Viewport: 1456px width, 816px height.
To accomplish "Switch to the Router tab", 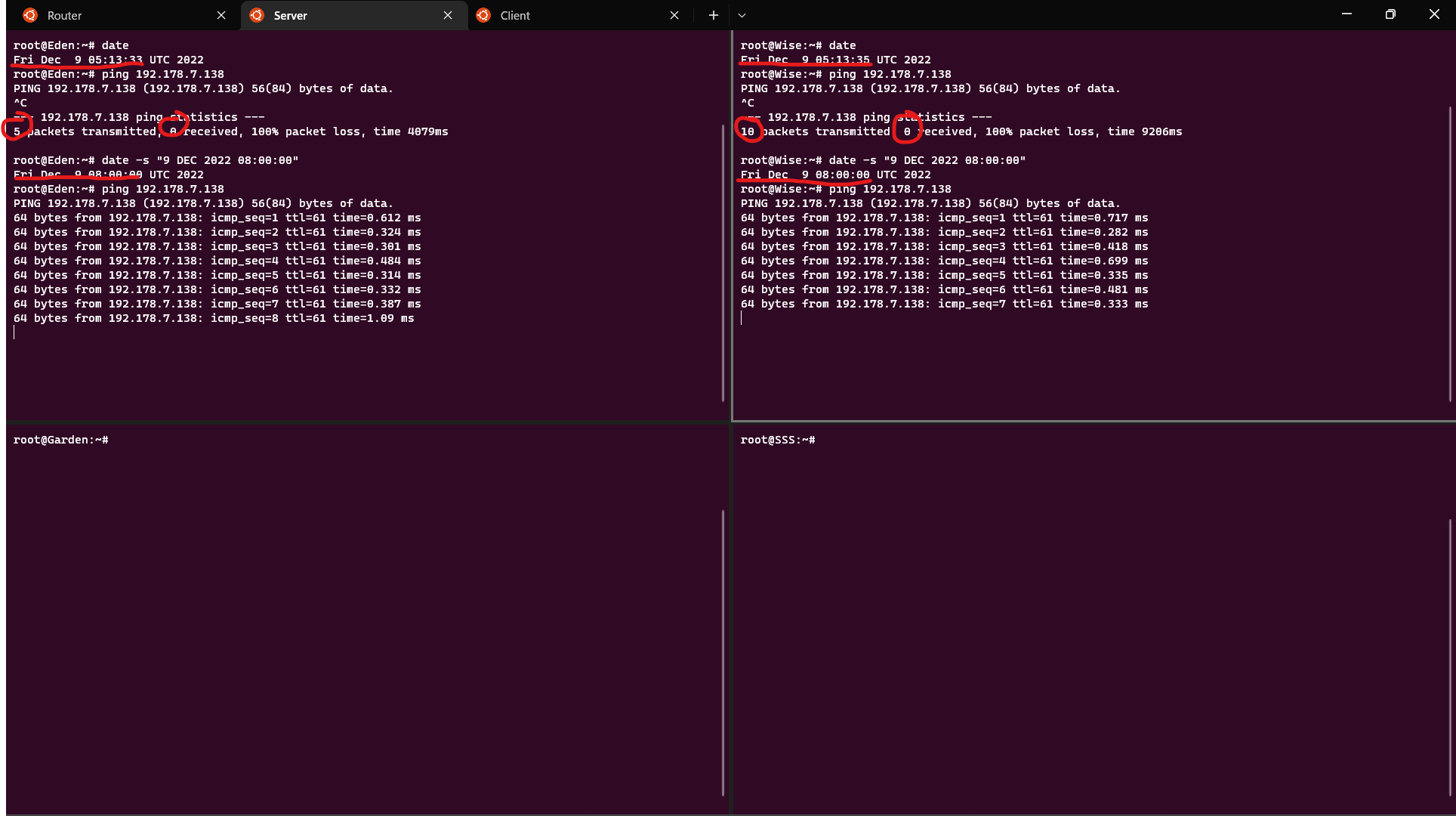I will pos(113,15).
